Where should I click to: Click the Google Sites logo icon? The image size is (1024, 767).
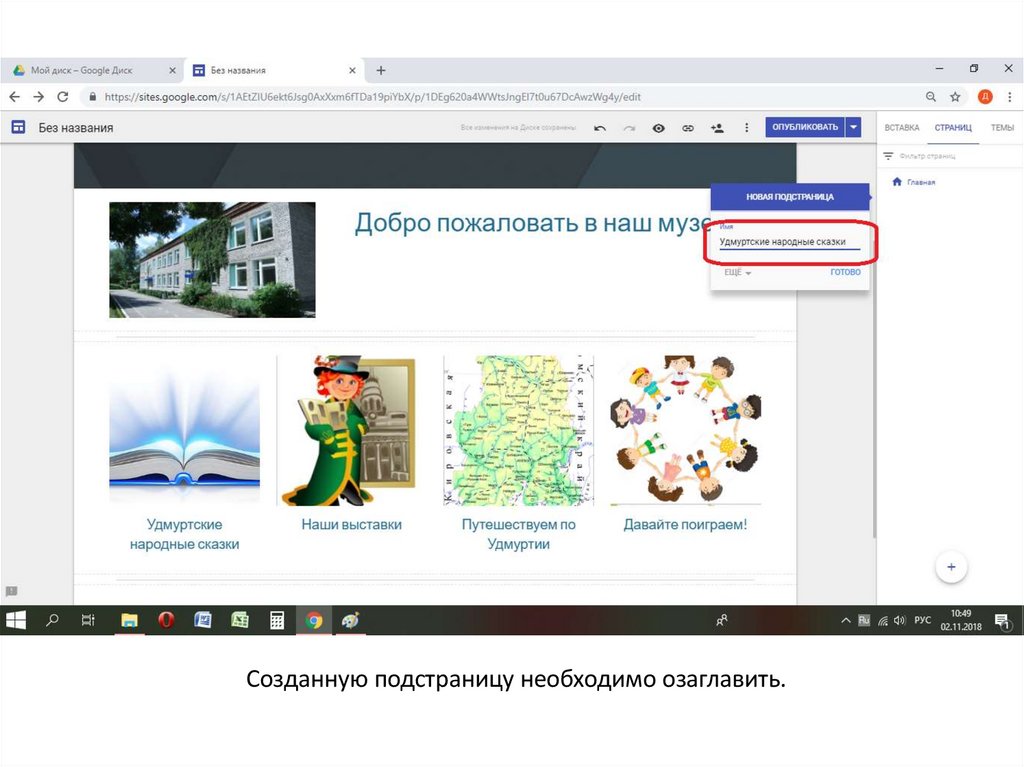(x=17, y=127)
